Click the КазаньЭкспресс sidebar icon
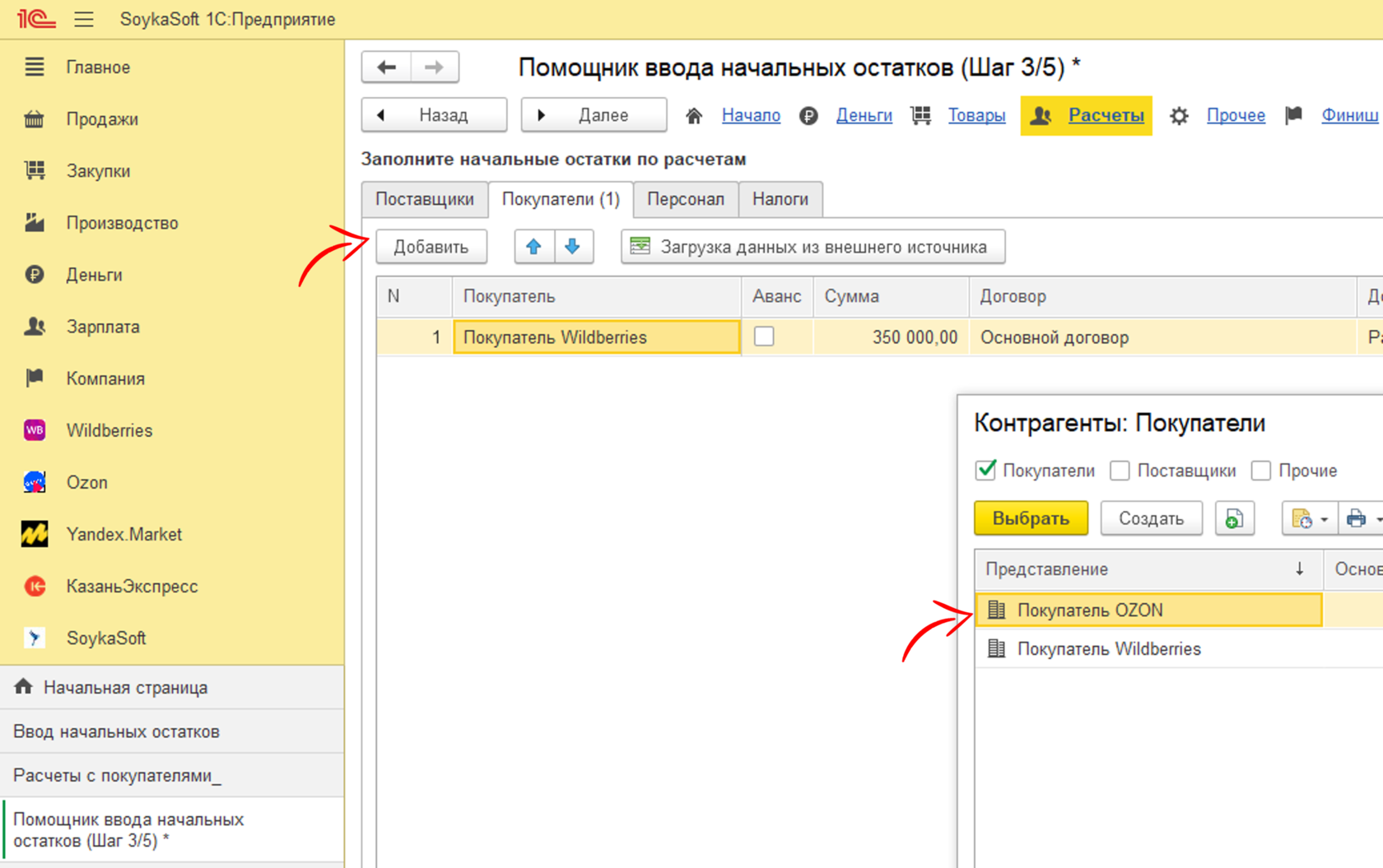The width and height of the screenshot is (1383, 868). [35, 586]
